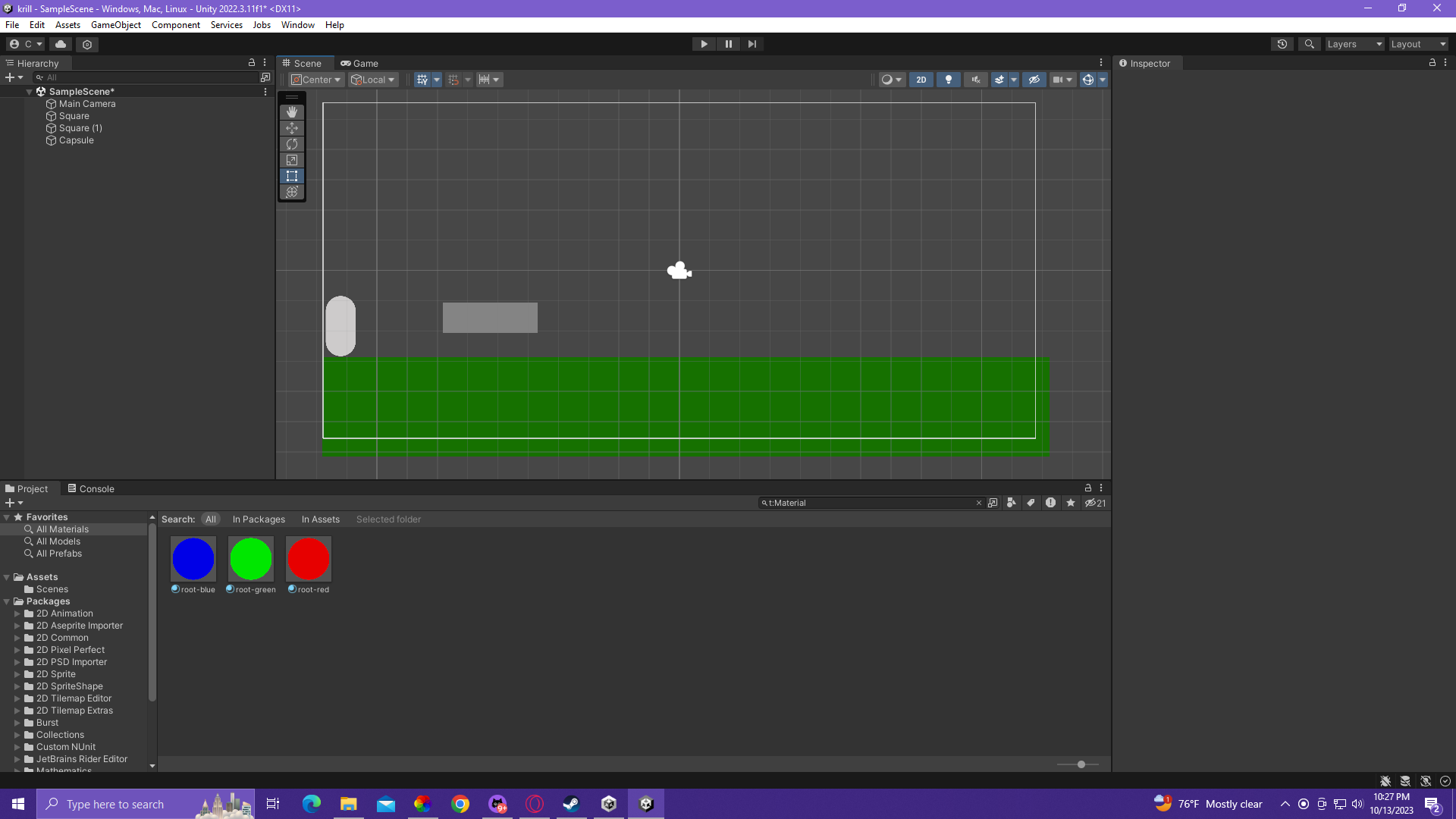This screenshot has height=819, width=1456.
Task: Open the Undo History icon
Action: (1282, 44)
